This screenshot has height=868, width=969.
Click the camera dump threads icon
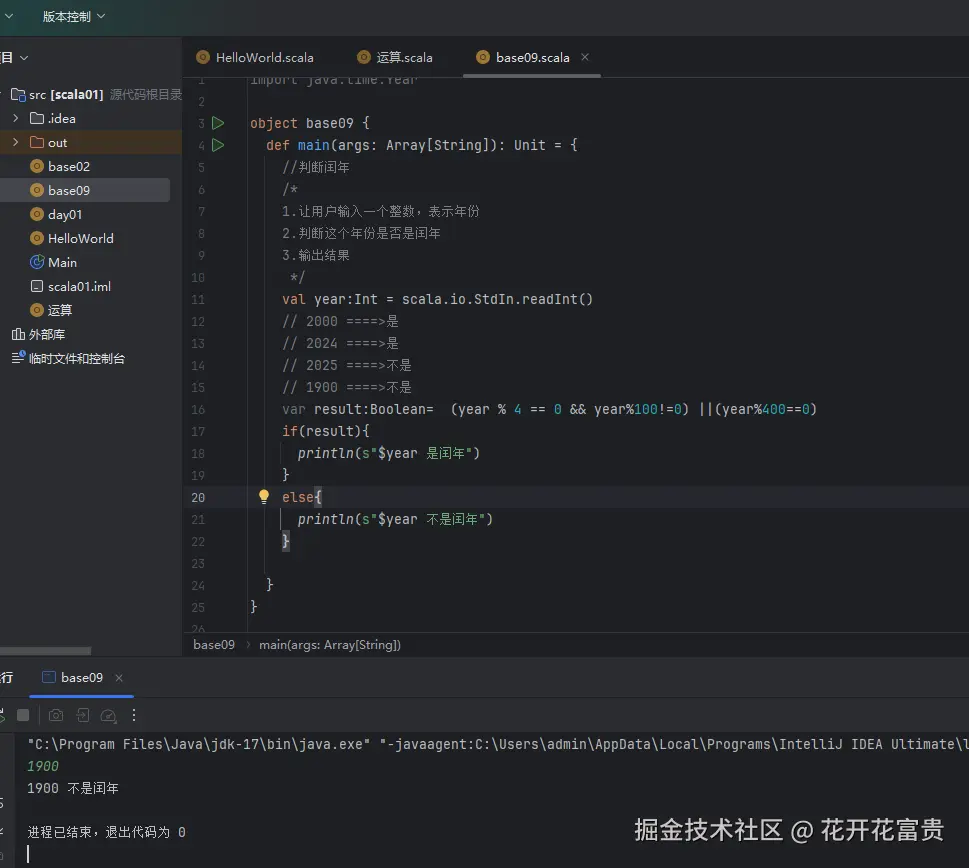click(x=56, y=715)
